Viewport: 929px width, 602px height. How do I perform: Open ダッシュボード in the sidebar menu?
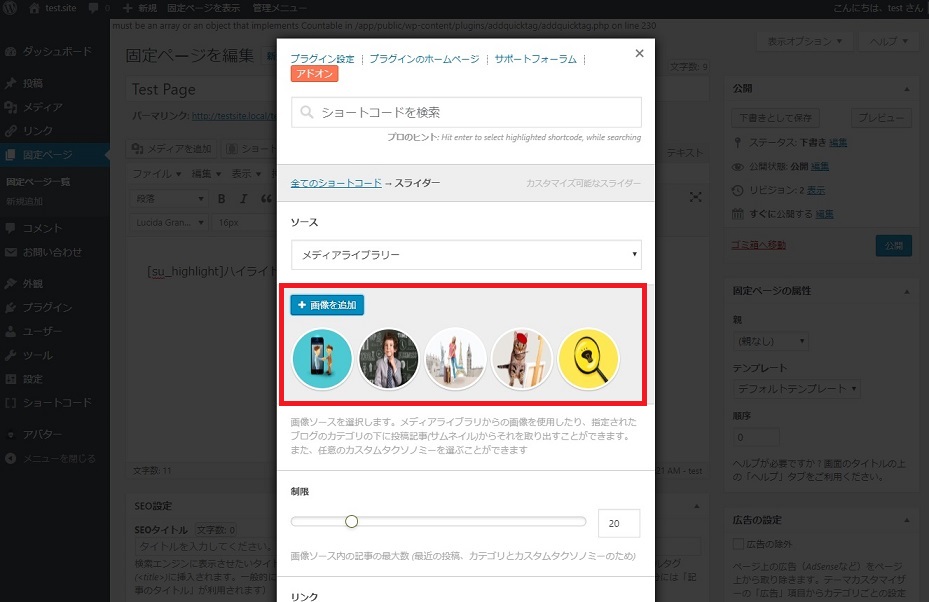click(x=57, y=51)
